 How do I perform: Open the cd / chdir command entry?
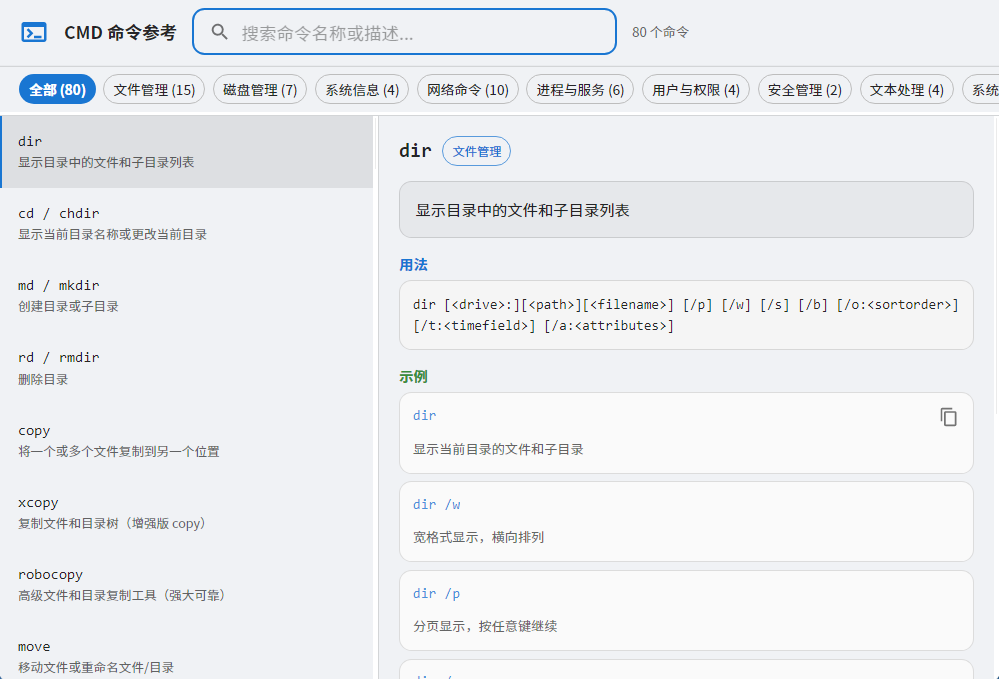(x=187, y=224)
